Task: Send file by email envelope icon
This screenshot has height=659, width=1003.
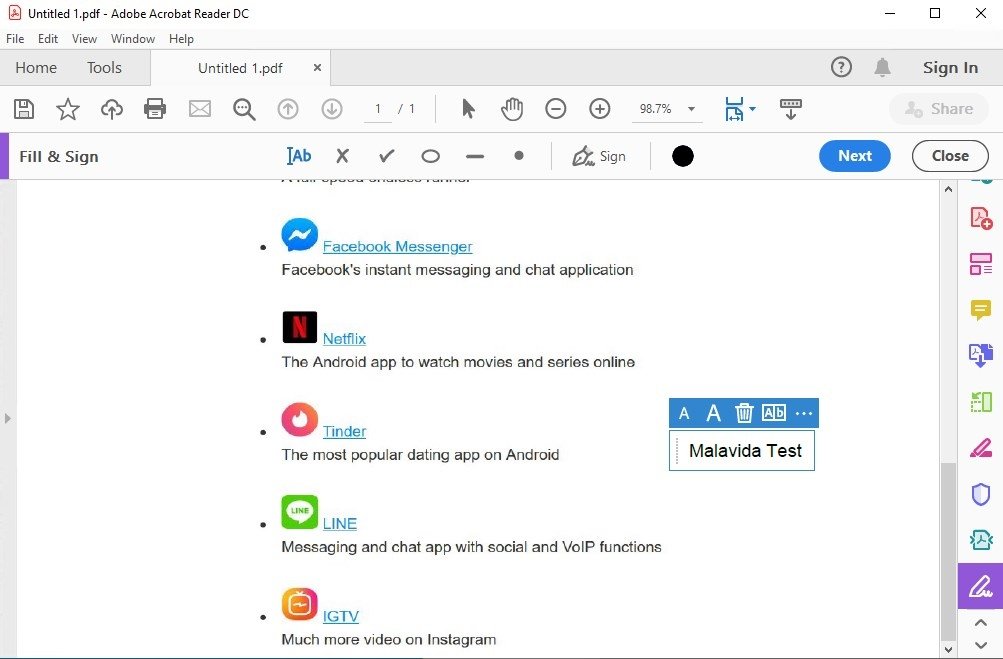Action: [x=200, y=109]
